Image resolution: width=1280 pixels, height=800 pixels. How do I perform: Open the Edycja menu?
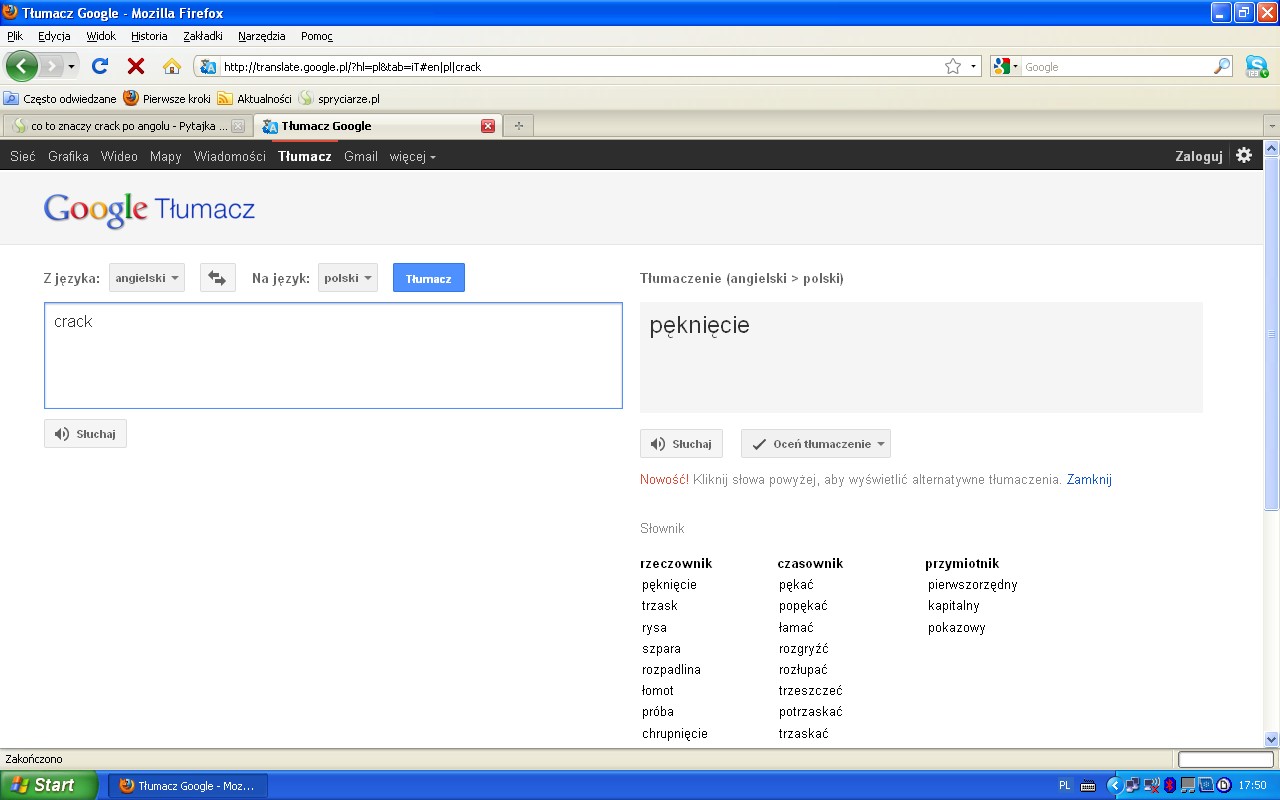click(x=54, y=36)
